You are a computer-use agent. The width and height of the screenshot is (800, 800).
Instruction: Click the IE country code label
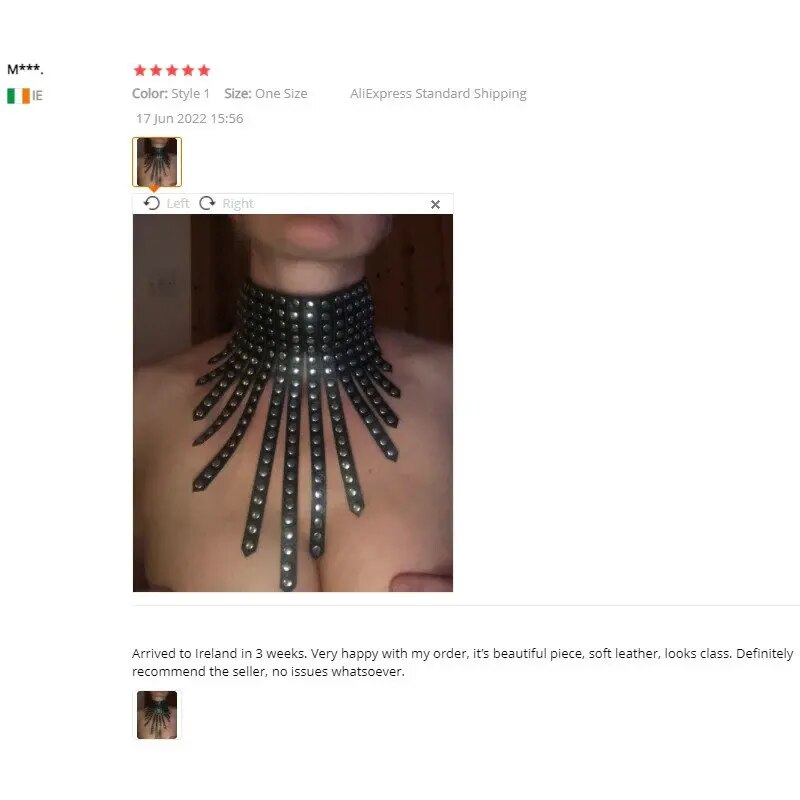[37, 96]
